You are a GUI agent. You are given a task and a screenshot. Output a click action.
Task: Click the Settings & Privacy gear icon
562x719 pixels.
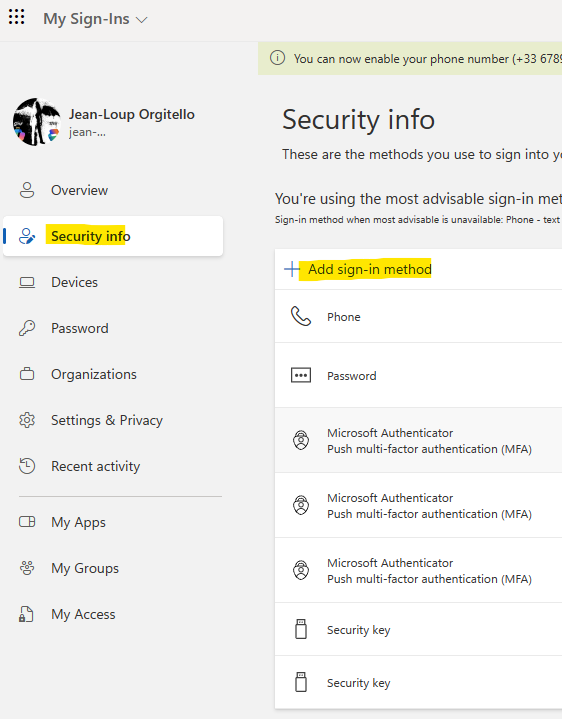pyautogui.click(x=27, y=420)
